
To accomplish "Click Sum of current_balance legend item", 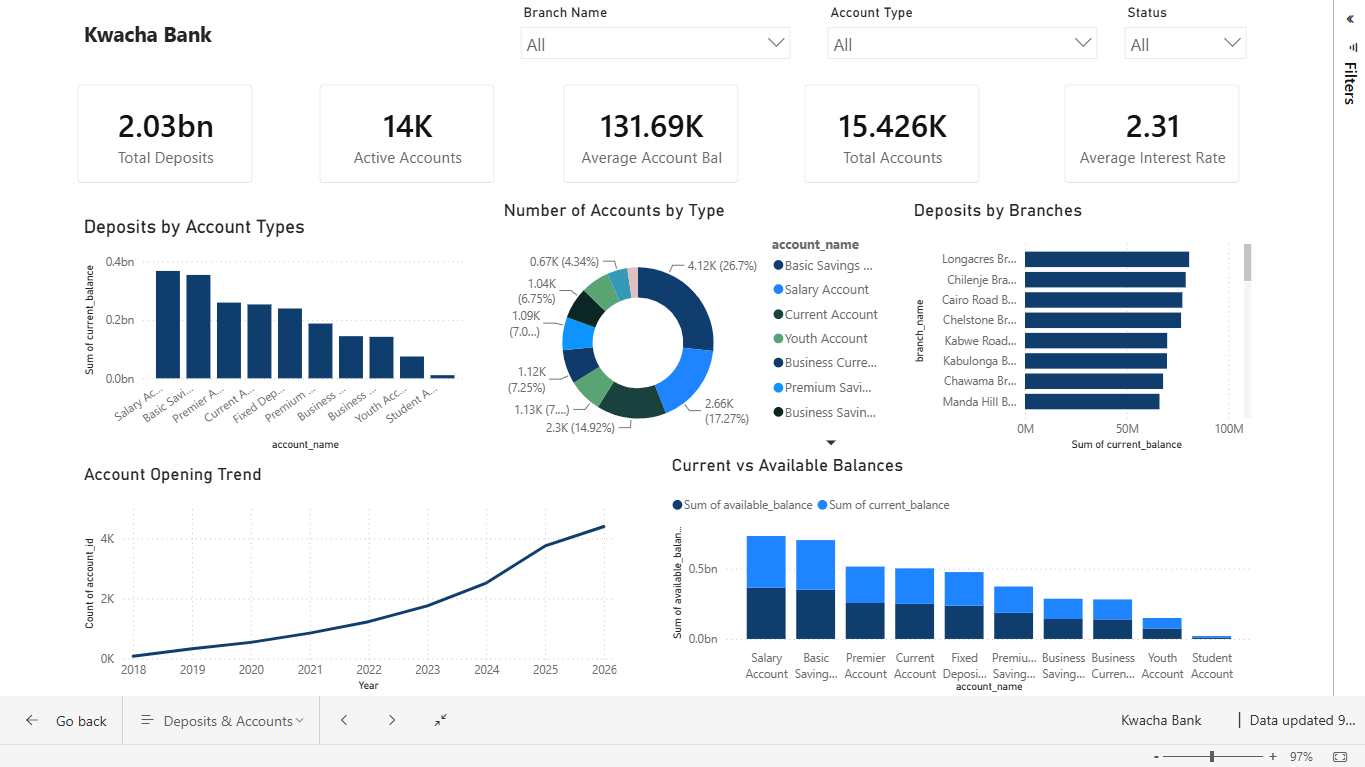I will tap(883, 505).
